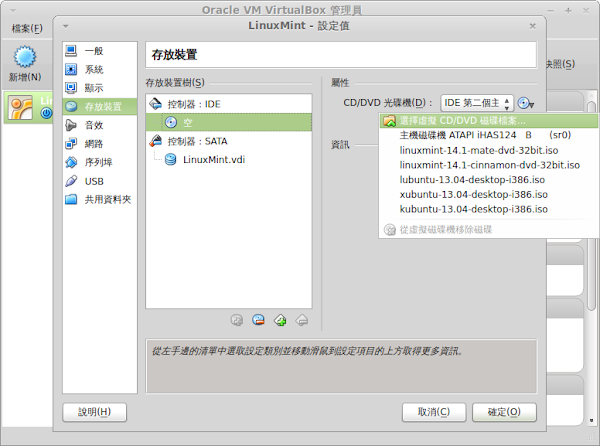Viewport: 600px width, 446px height.
Task: Open the IDE 第二個主 port dropdown
Action: [x=477, y=103]
